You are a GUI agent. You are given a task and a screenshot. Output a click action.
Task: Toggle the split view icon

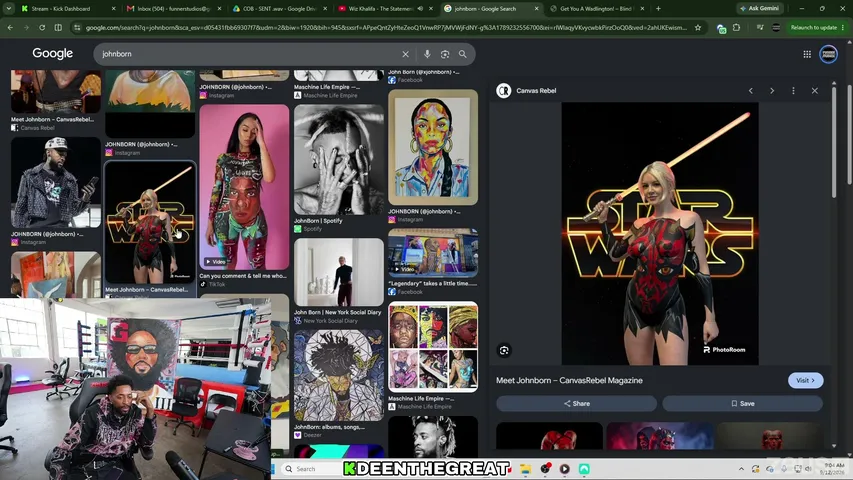58,27
